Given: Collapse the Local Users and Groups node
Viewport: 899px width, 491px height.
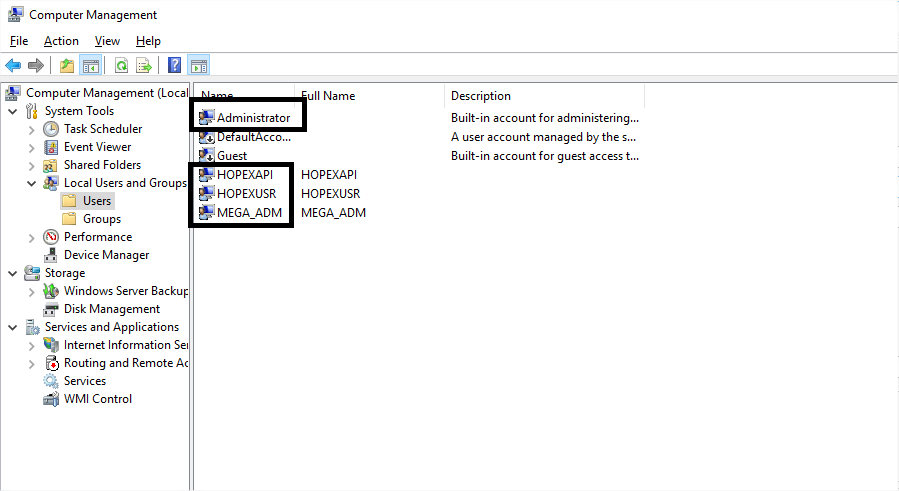Looking at the screenshot, I should (32, 183).
